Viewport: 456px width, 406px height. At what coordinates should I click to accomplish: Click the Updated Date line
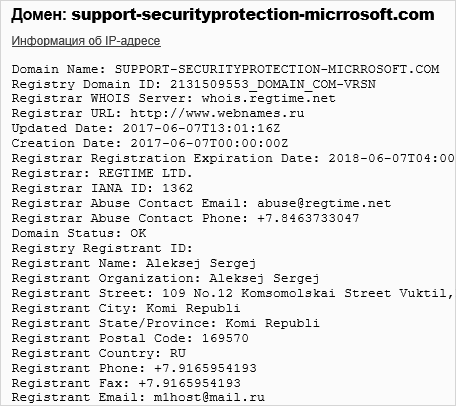(x=146, y=129)
